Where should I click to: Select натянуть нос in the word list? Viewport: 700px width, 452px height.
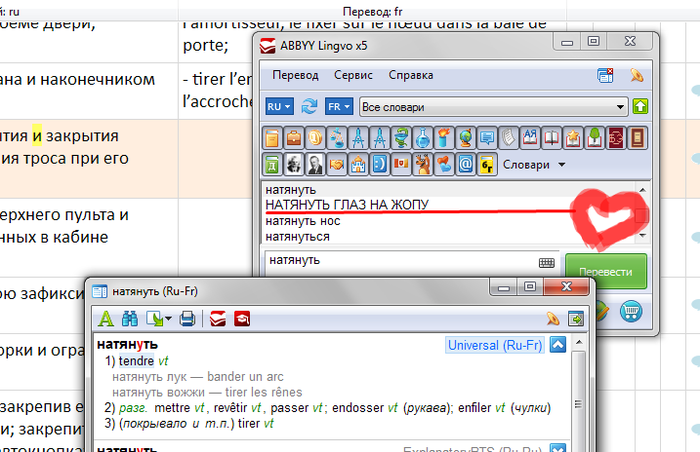point(303,221)
